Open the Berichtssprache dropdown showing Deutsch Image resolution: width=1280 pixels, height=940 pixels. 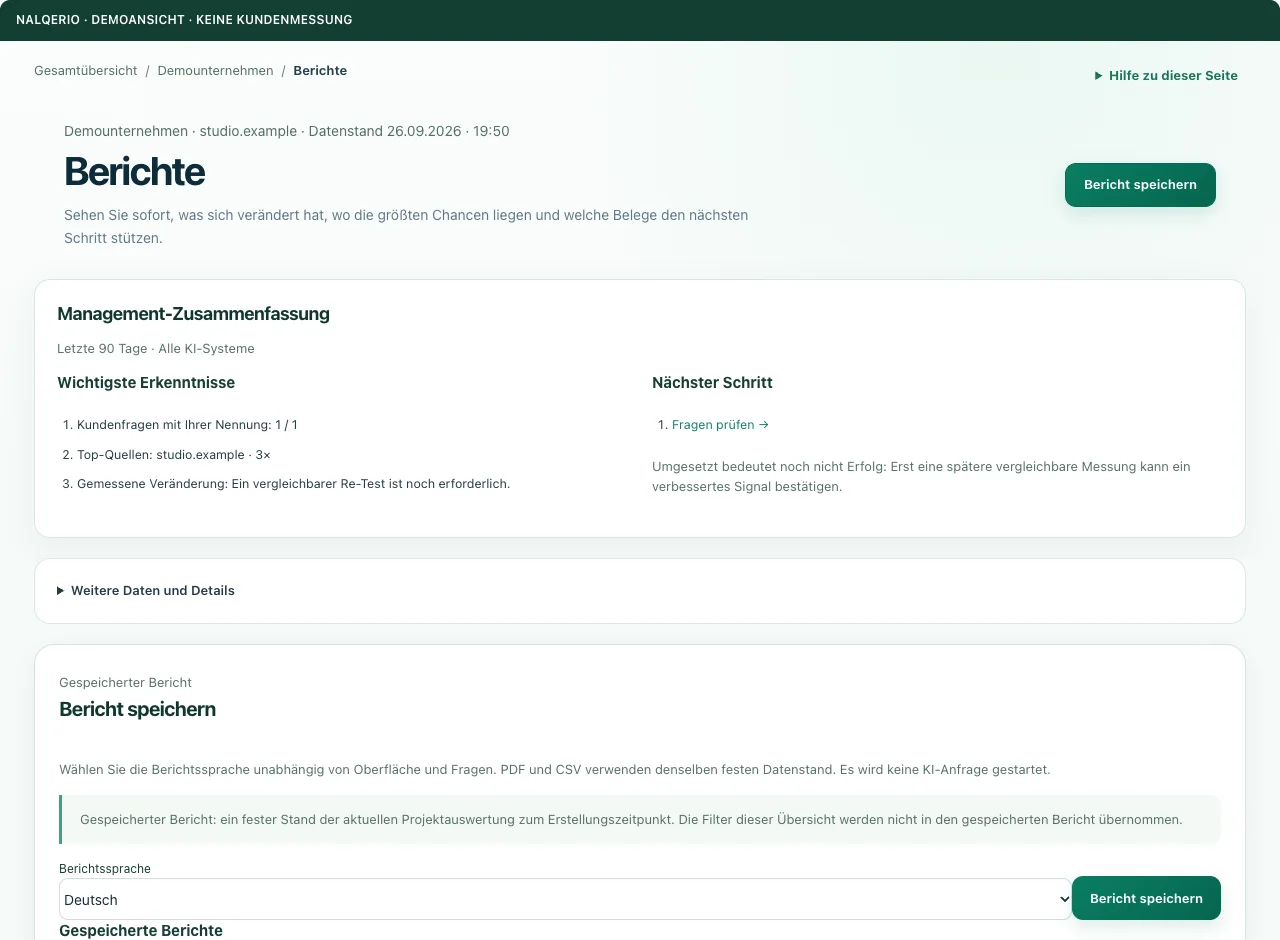tap(565, 899)
